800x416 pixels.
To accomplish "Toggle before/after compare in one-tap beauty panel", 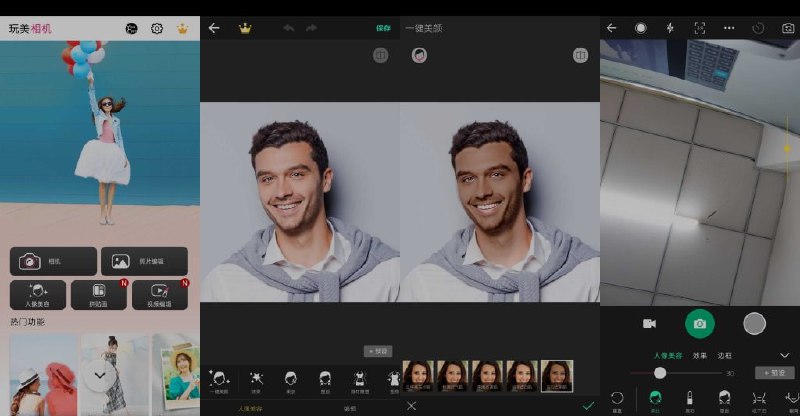I will tap(580, 55).
